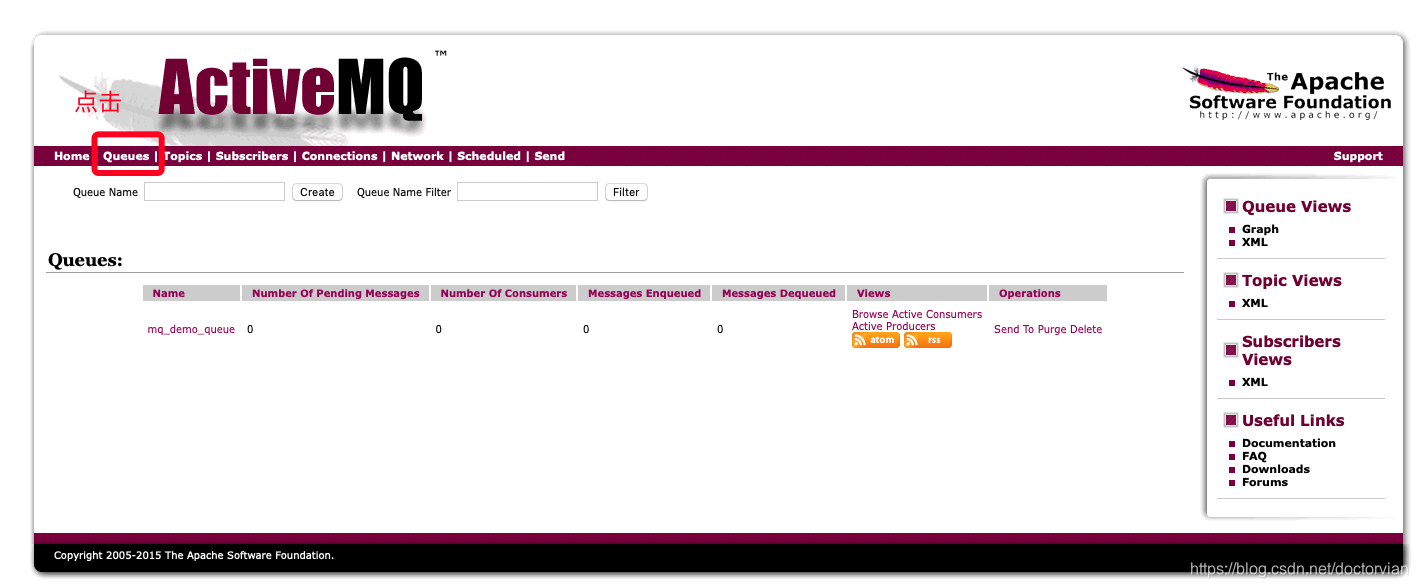The image size is (1418, 588).
Task: Click the Subscribers Views sidebar heading
Action: (x=1291, y=351)
